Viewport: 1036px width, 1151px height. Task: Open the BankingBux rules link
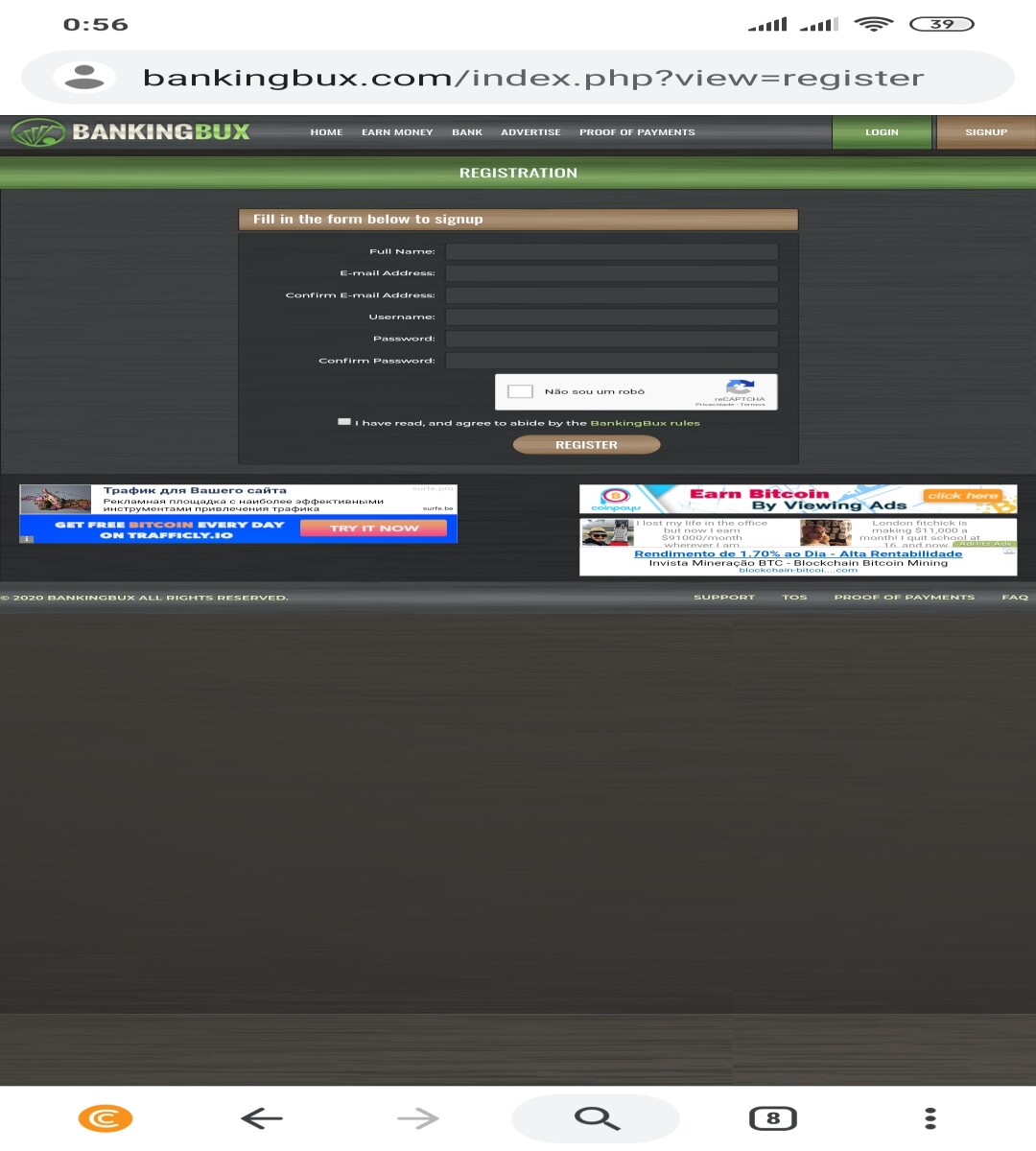[x=645, y=423]
